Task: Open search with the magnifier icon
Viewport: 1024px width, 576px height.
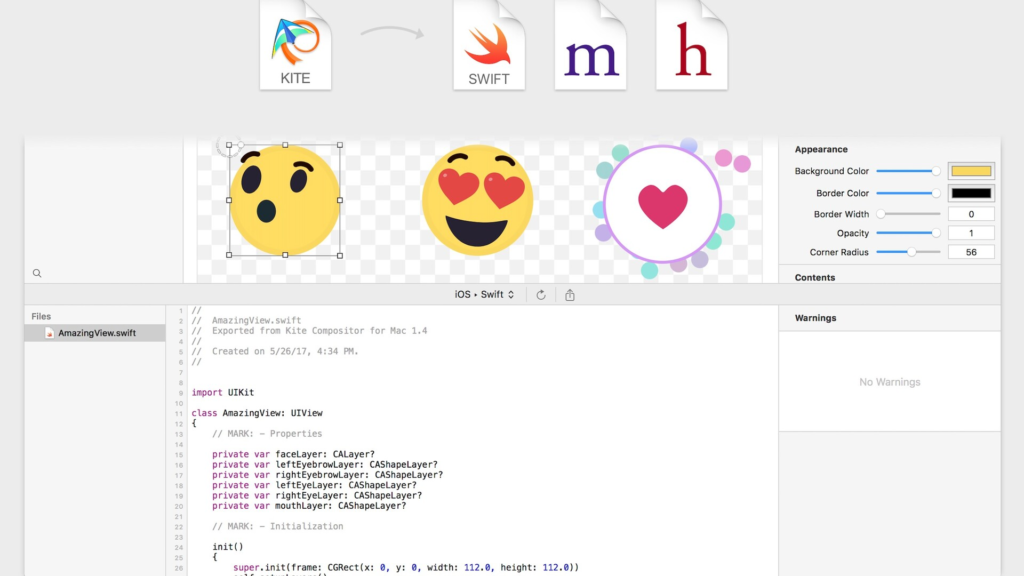Action: click(x=36, y=272)
